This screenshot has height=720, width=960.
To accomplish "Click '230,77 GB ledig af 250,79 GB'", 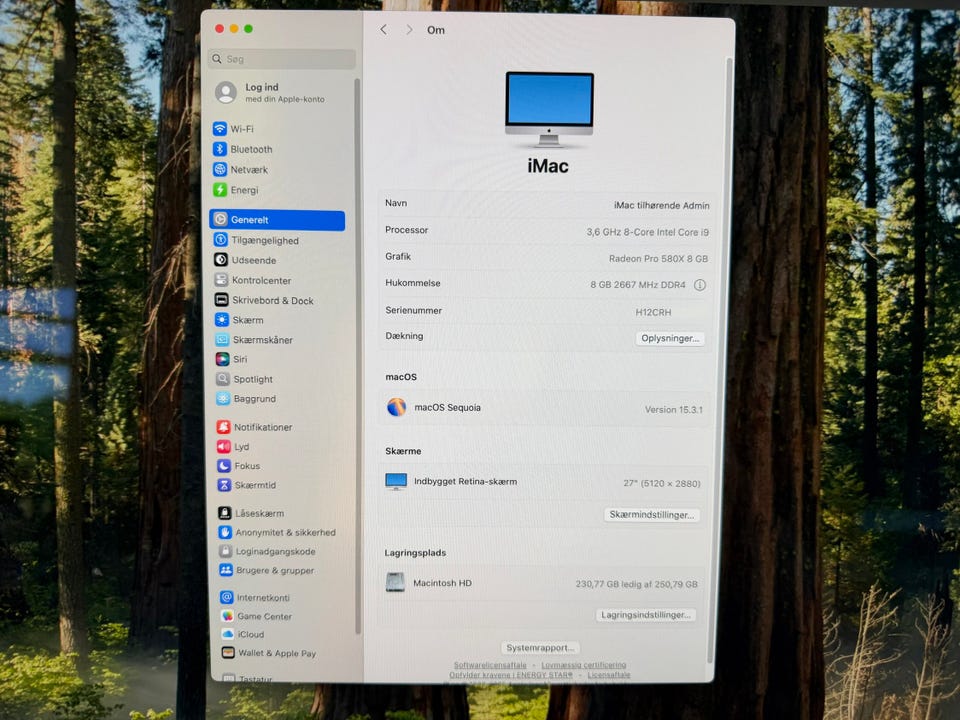I will click(636, 584).
